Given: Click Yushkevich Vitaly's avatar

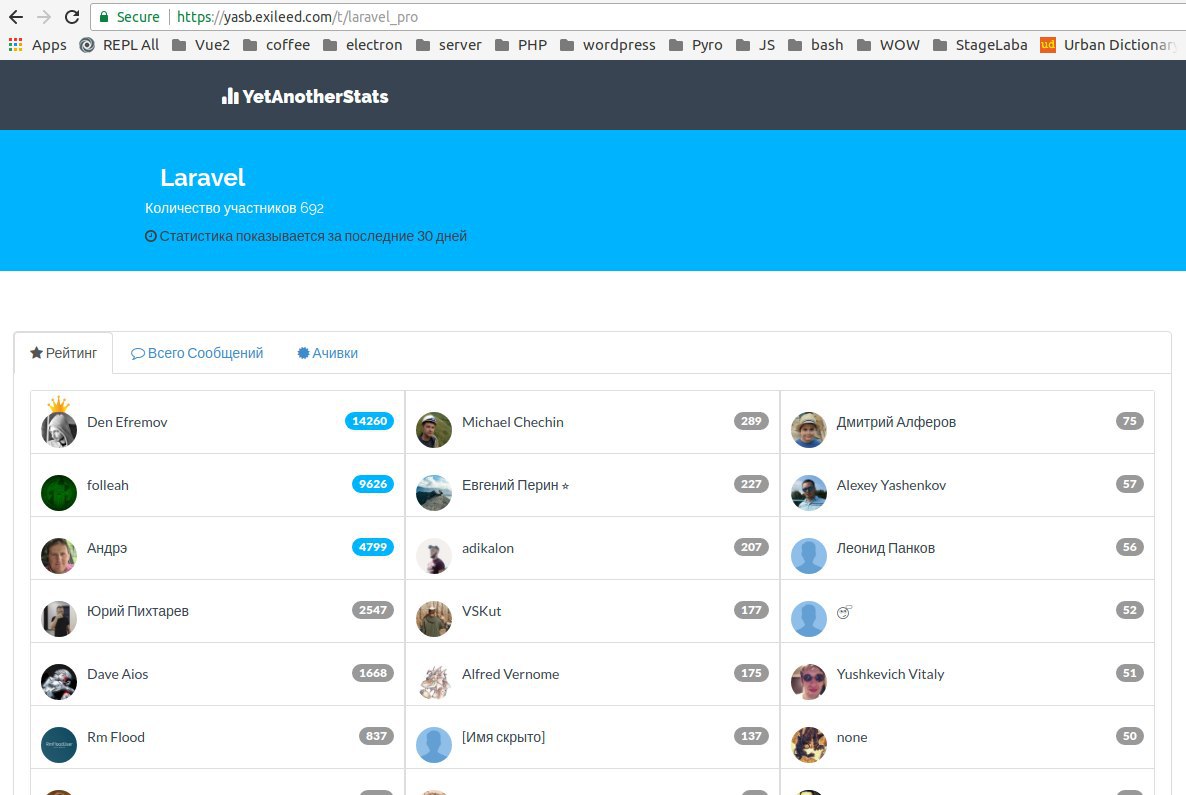Looking at the screenshot, I should 809,682.
